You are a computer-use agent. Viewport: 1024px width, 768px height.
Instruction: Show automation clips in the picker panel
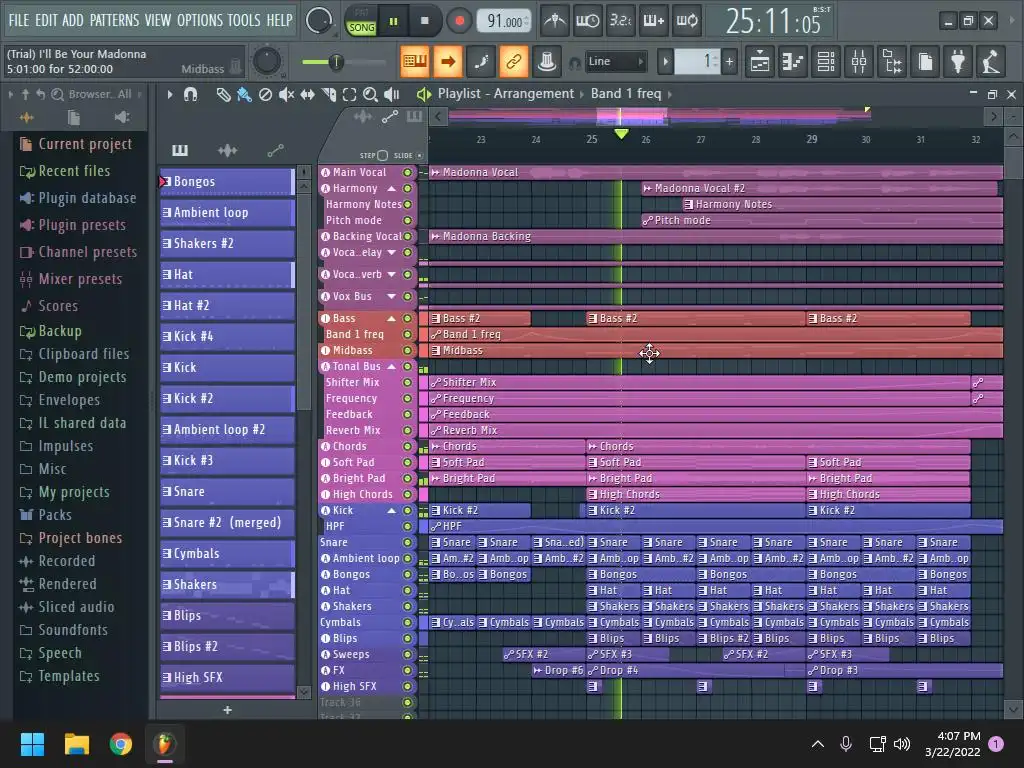click(x=276, y=151)
